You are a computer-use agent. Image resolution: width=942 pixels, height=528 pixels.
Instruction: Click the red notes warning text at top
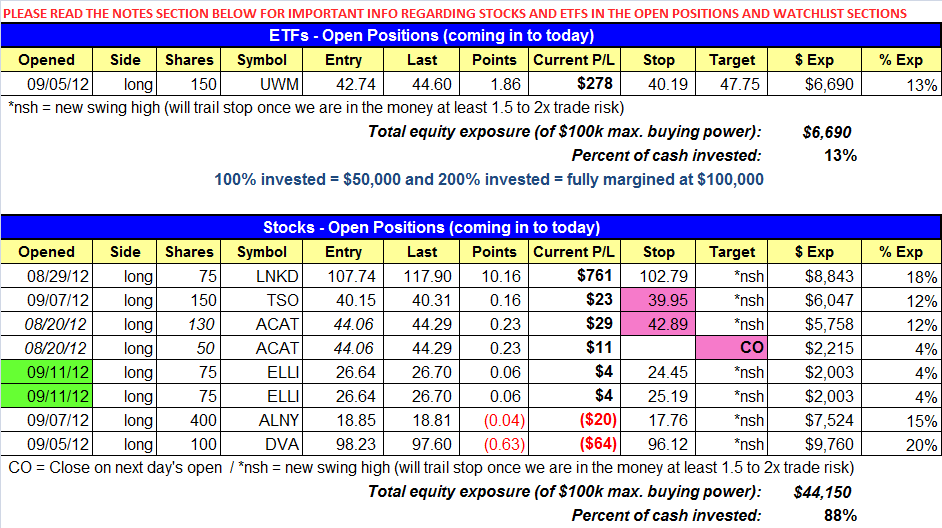455,13
